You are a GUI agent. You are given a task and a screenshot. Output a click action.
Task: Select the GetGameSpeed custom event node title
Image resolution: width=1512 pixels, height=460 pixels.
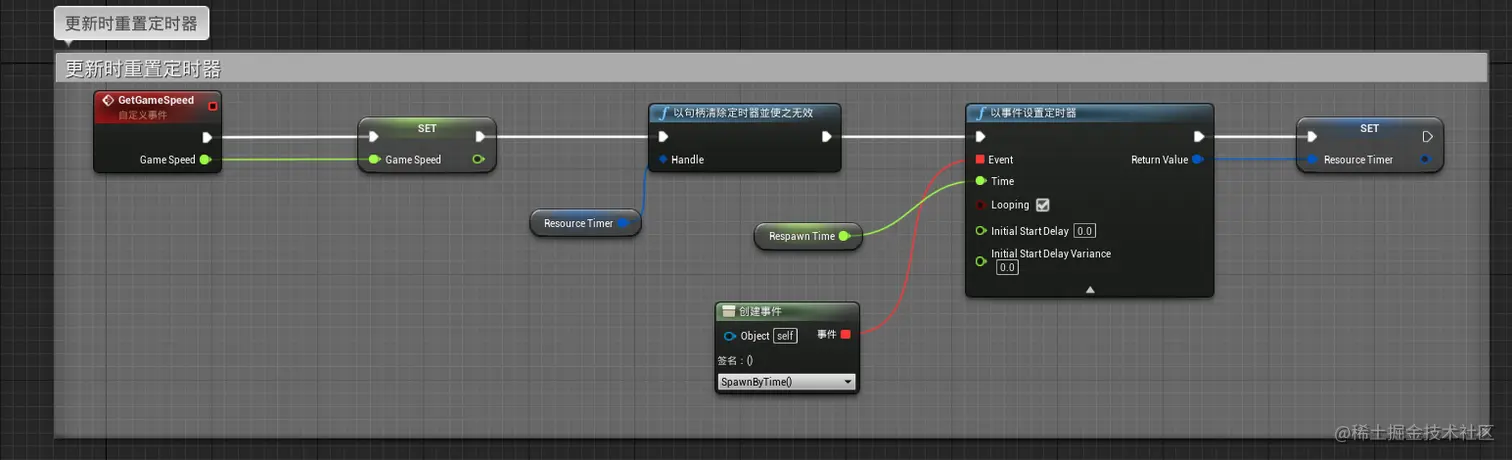click(x=156, y=101)
